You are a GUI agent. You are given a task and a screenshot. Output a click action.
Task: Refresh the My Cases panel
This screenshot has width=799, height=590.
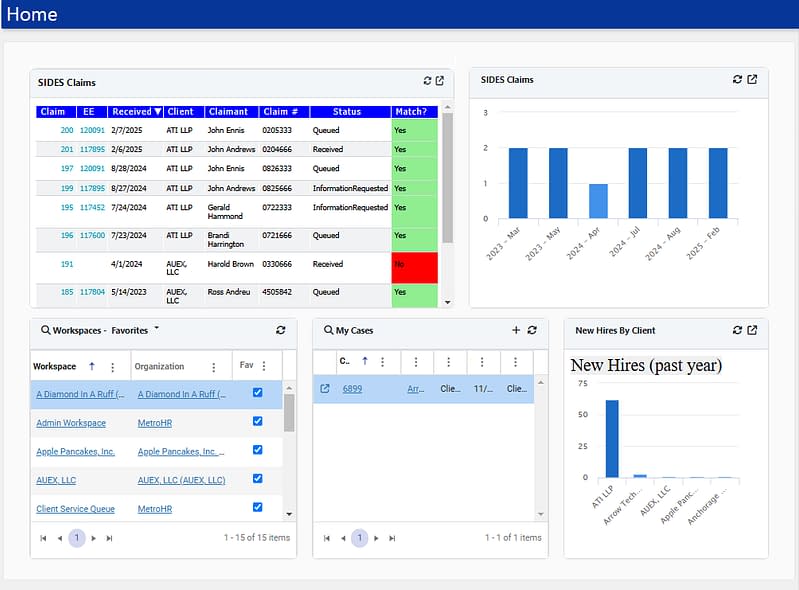(x=532, y=330)
